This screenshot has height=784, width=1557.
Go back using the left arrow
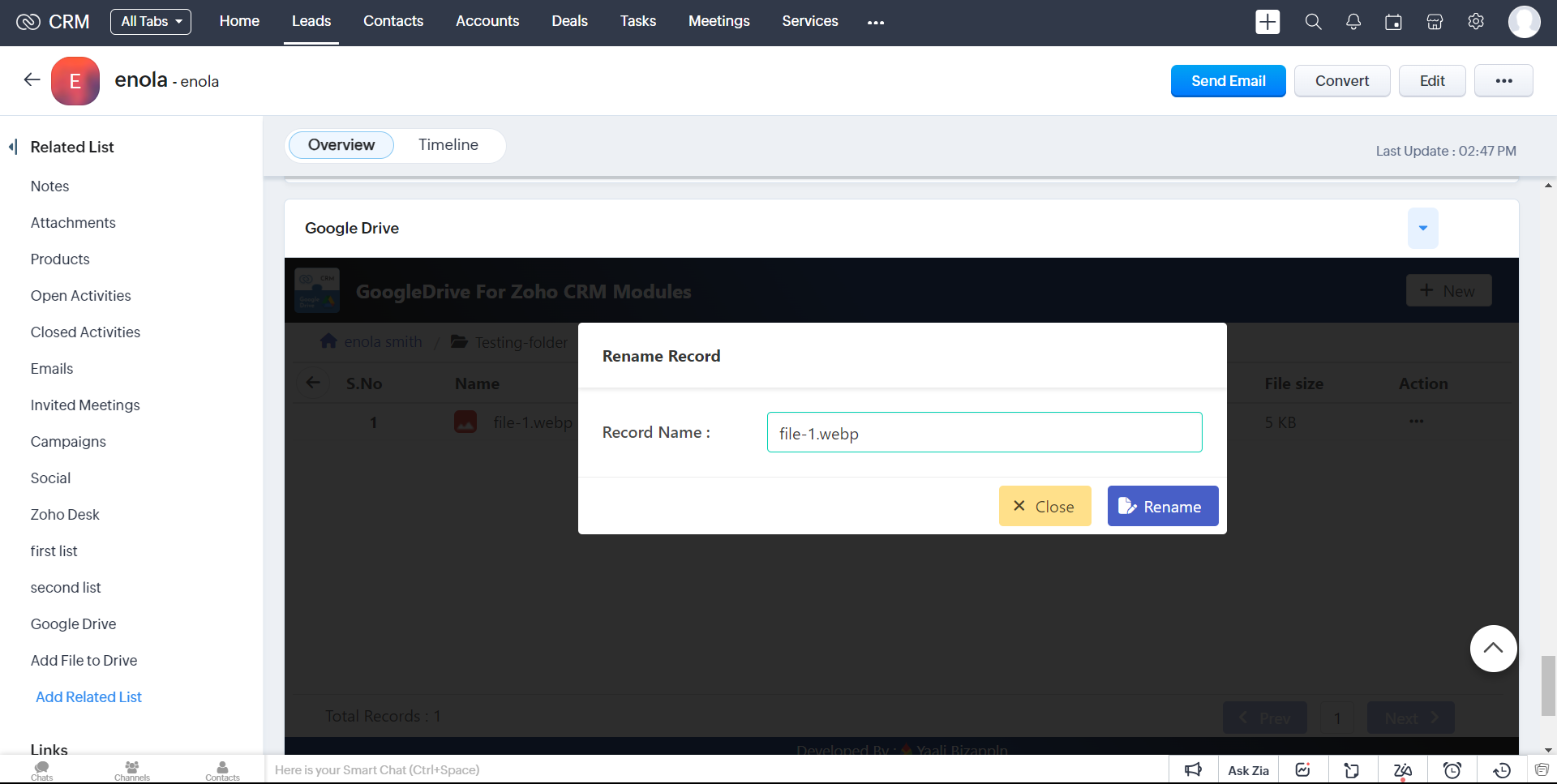click(x=32, y=79)
